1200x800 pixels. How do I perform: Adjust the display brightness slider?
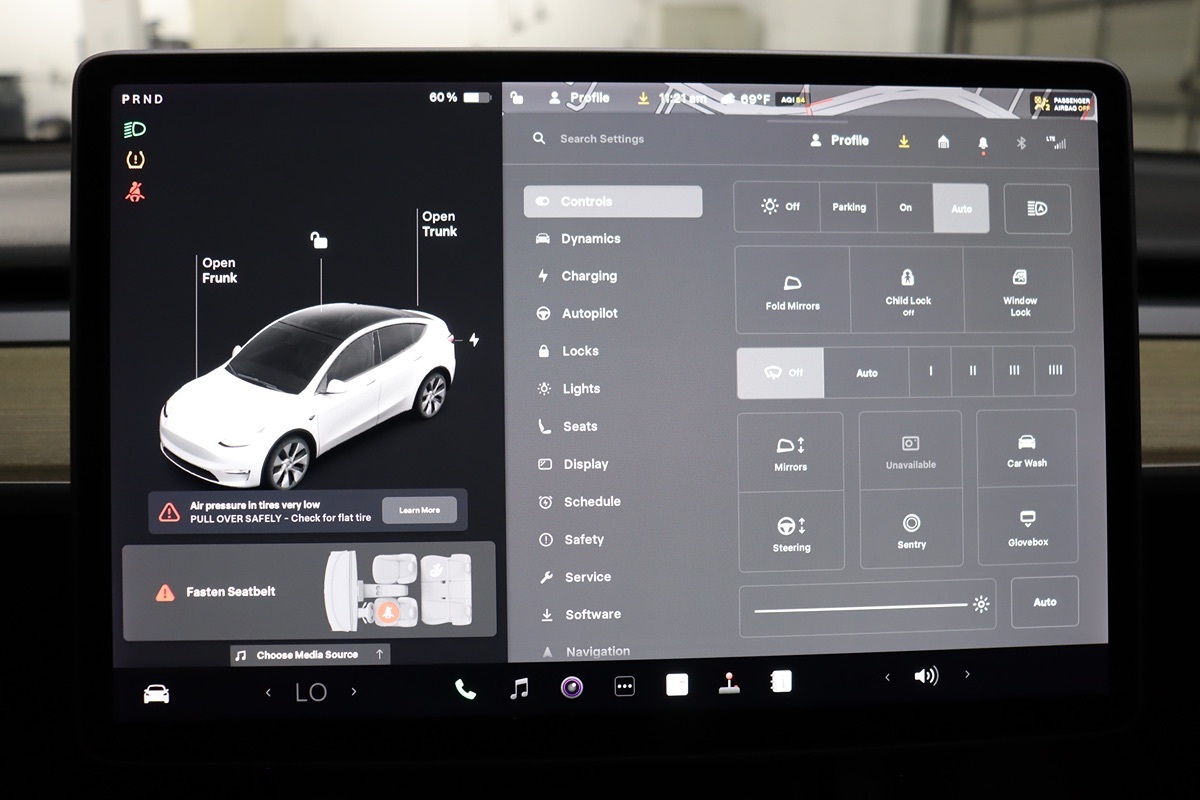pyautogui.click(x=860, y=606)
